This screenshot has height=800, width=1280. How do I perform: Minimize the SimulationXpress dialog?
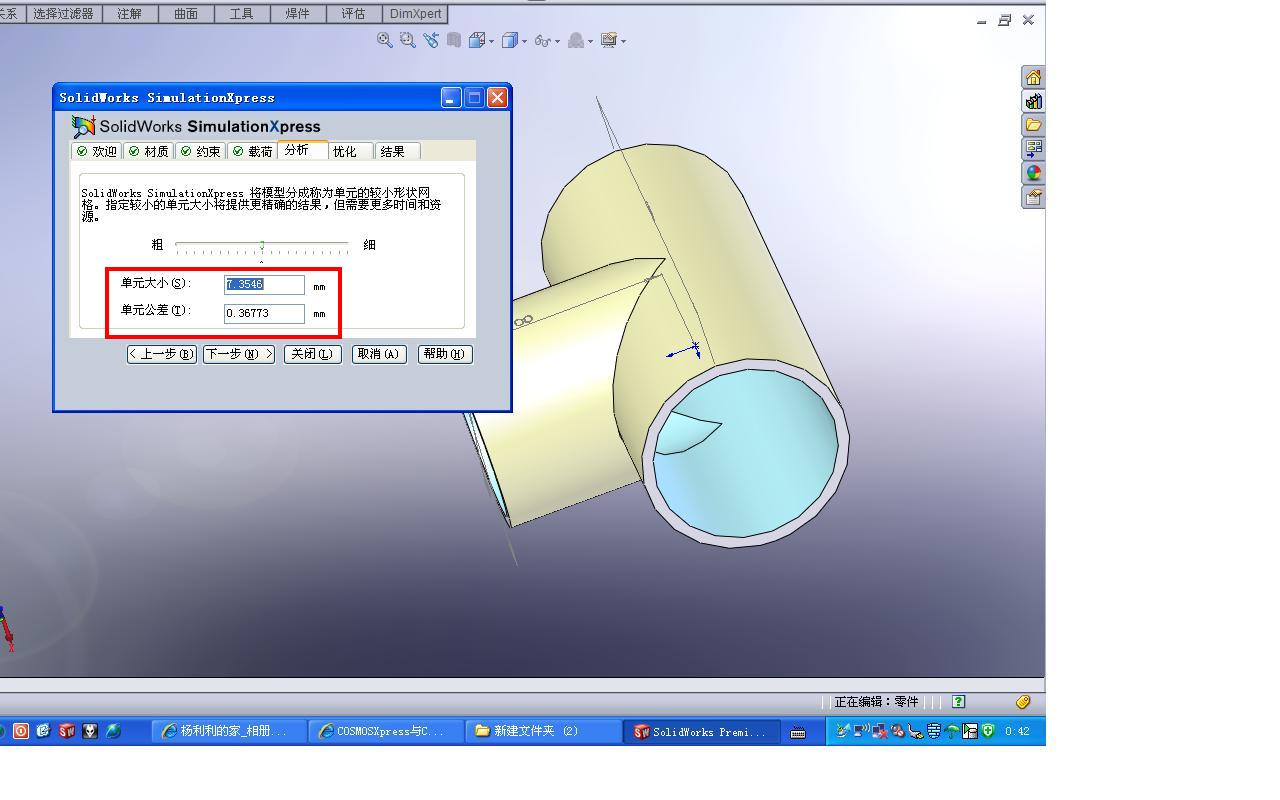(x=451, y=97)
